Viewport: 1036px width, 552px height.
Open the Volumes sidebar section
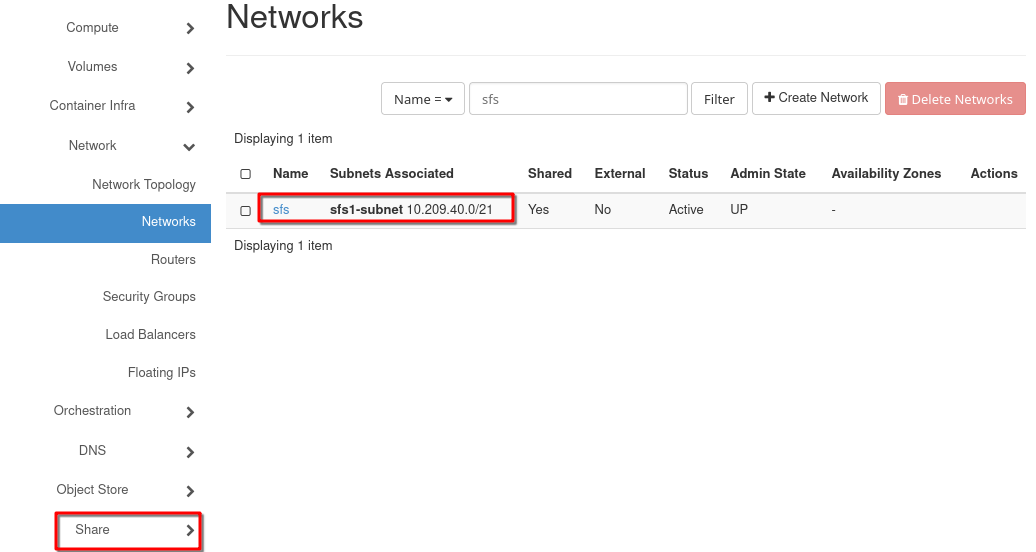click(x=92, y=67)
